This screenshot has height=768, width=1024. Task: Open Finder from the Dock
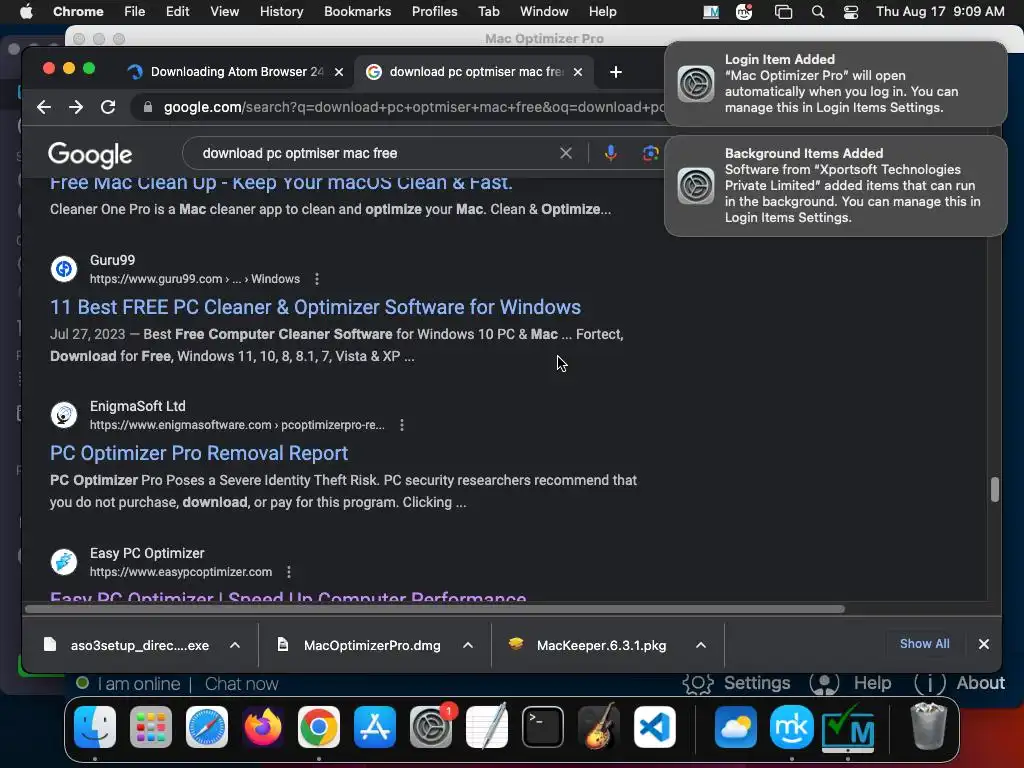pos(95,727)
